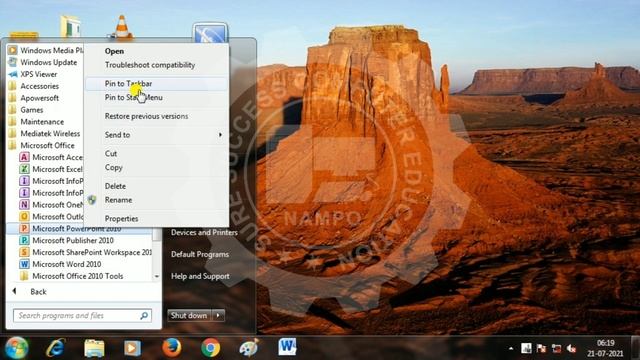Open the clock showing 06:19

605,348
